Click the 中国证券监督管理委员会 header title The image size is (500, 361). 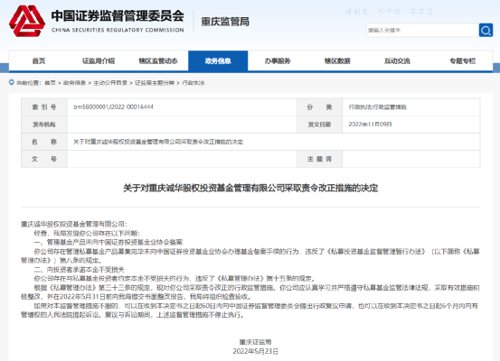tap(117, 16)
